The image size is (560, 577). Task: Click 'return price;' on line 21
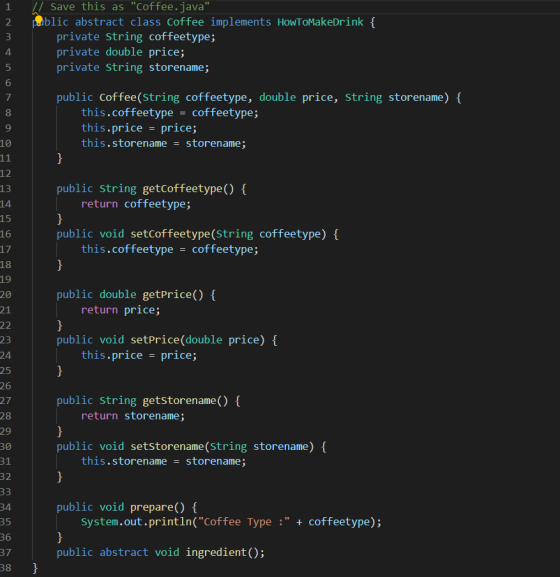(121, 310)
